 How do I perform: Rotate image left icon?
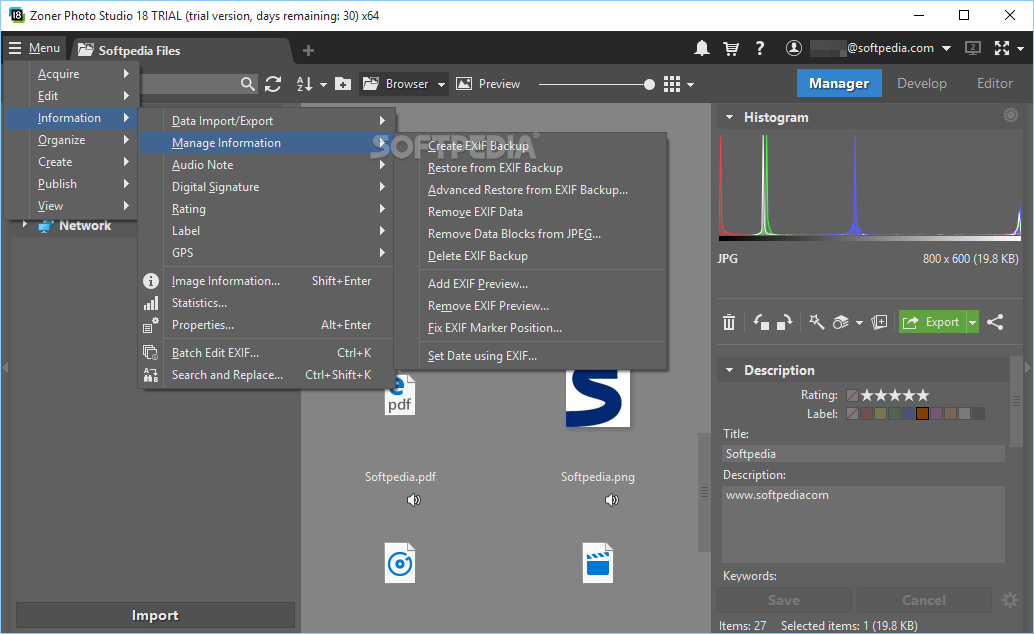pos(761,322)
